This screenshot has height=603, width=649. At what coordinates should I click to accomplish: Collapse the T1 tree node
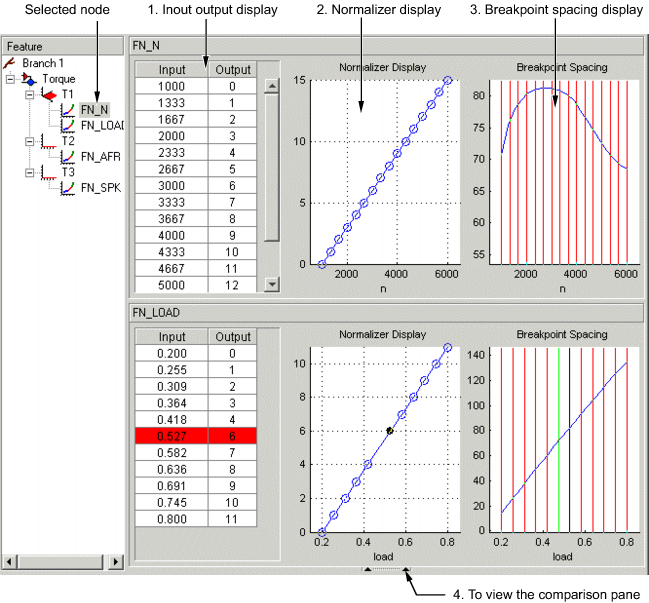pyautogui.click(x=30, y=95)
